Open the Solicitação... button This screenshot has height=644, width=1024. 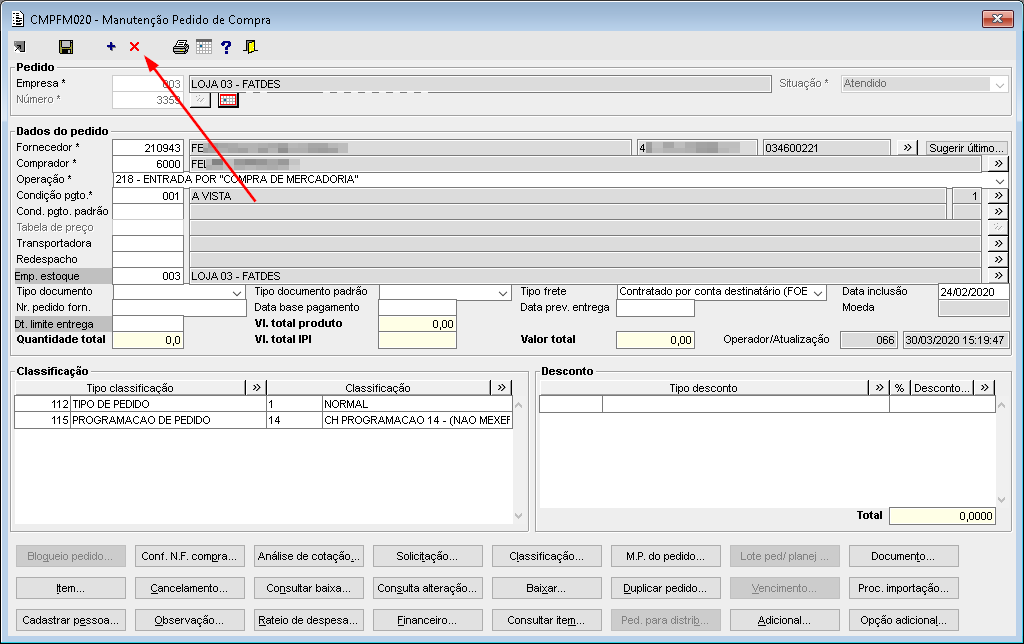pyautogui.click(x=428, y=556)
